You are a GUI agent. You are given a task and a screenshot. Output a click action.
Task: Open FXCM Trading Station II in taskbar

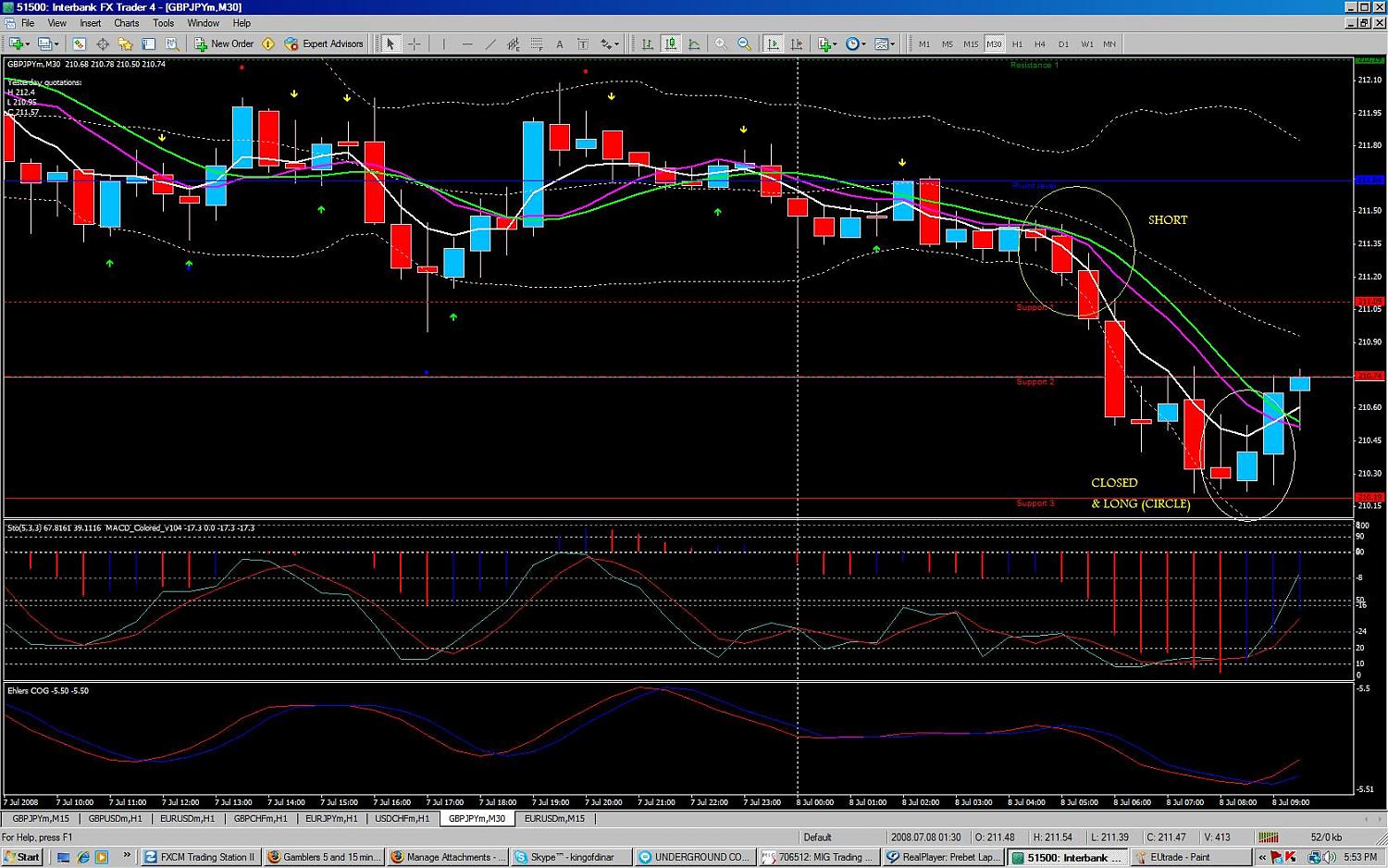tap(200, 857)
